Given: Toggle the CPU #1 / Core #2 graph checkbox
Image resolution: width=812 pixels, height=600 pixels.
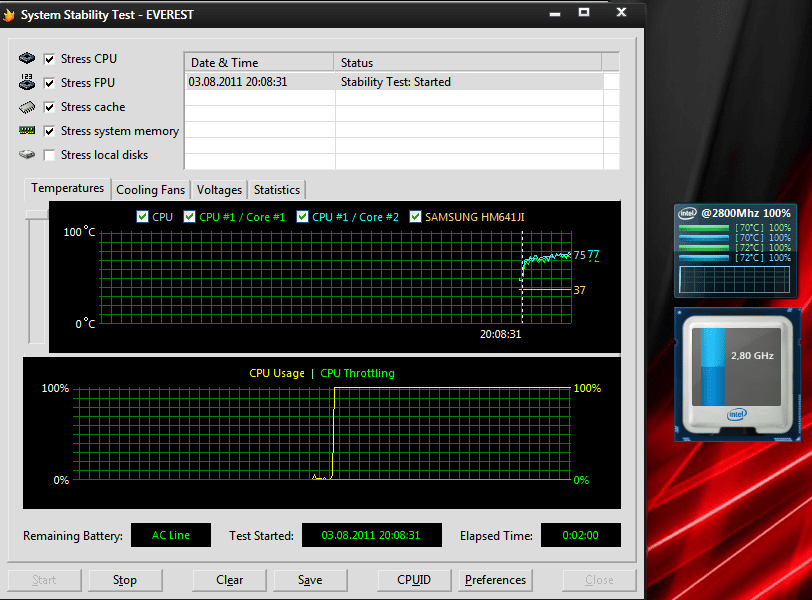Looking at the screenshot, I should click(x=302, y=216).
